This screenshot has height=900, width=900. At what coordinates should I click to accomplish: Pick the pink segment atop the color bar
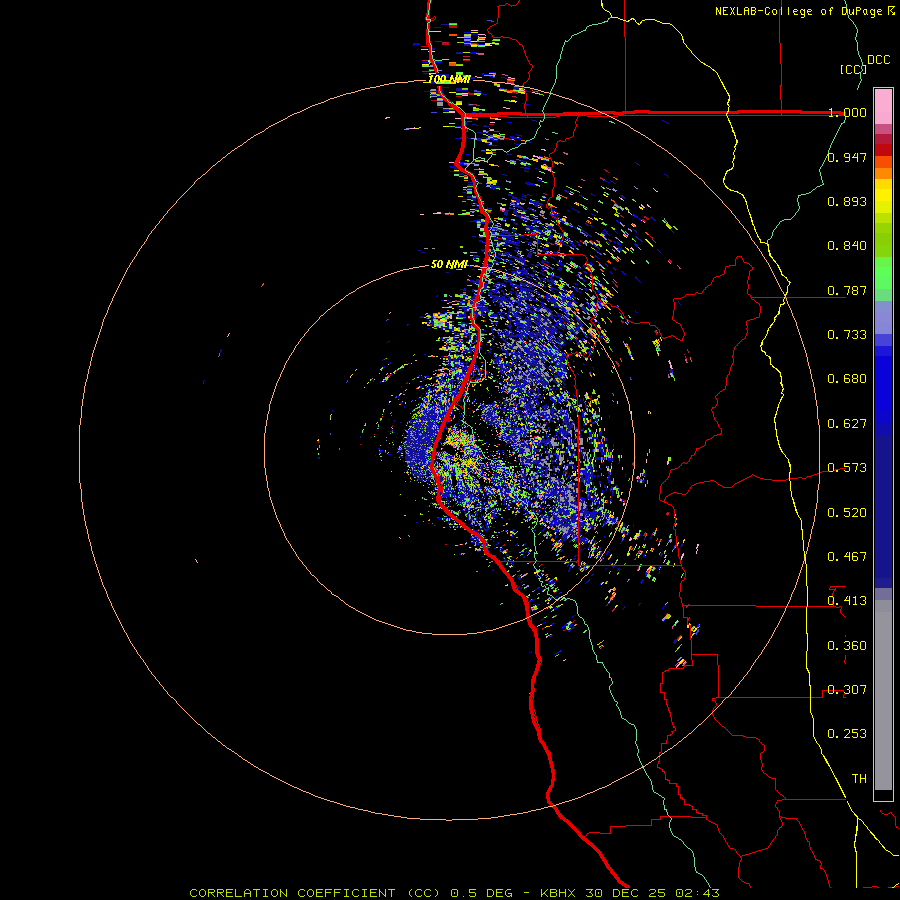(x=883, y=107)
